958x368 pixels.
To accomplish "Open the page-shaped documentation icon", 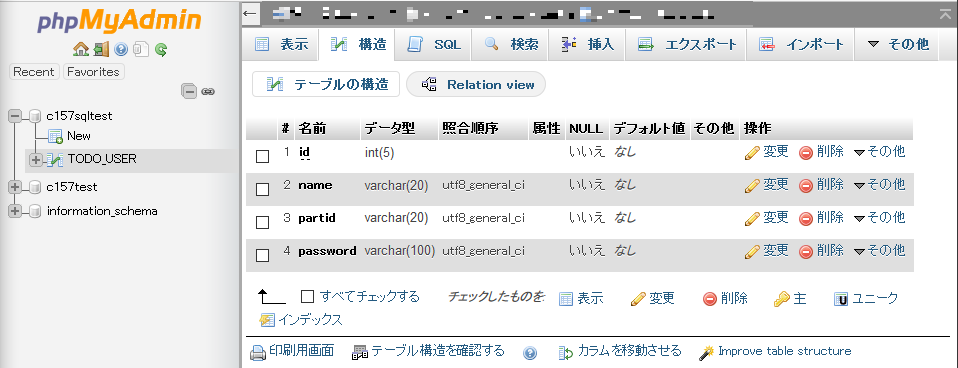I will [141, 49].
